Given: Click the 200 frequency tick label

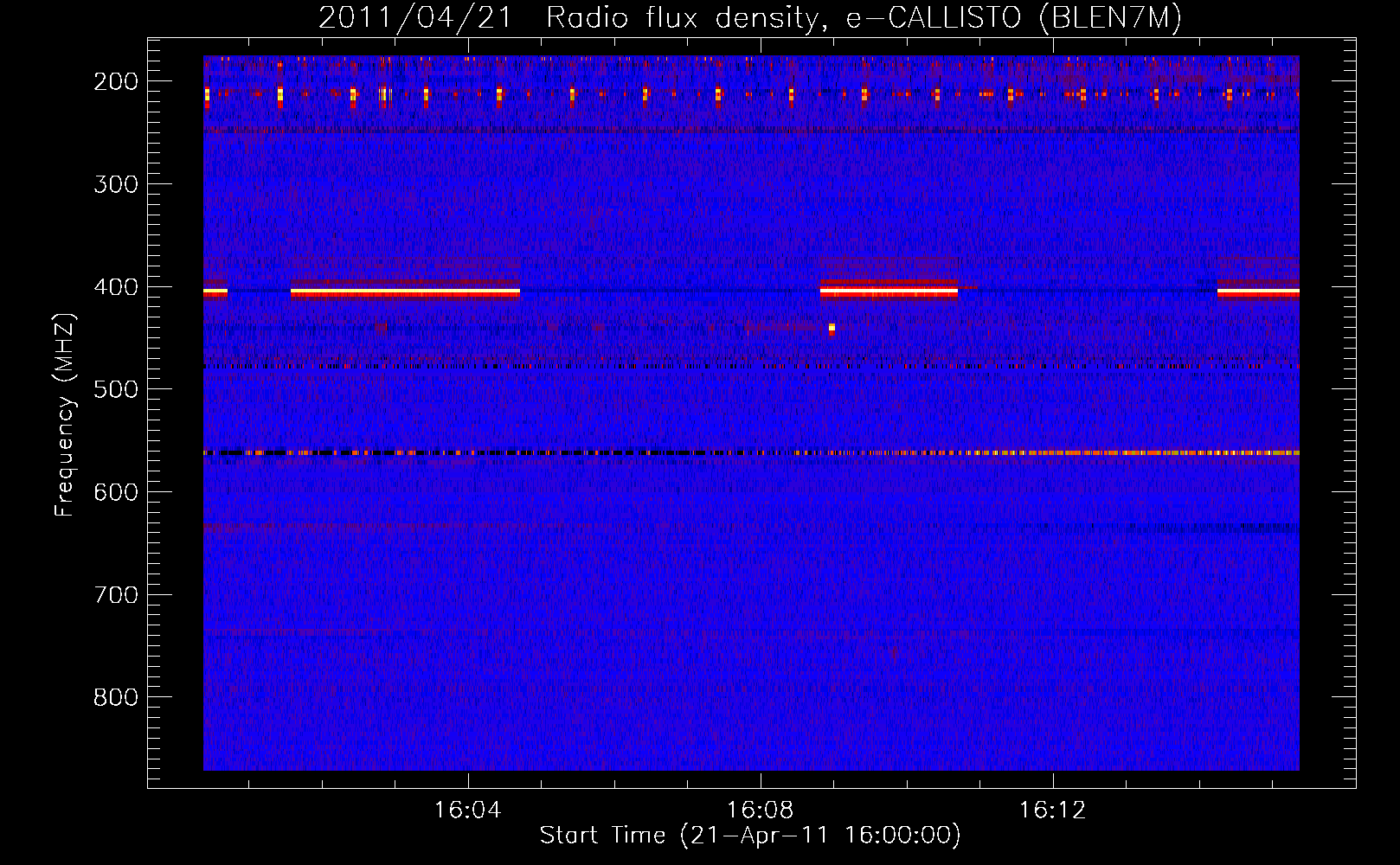Looking at the screenshot, I should [x=116, y=81].
